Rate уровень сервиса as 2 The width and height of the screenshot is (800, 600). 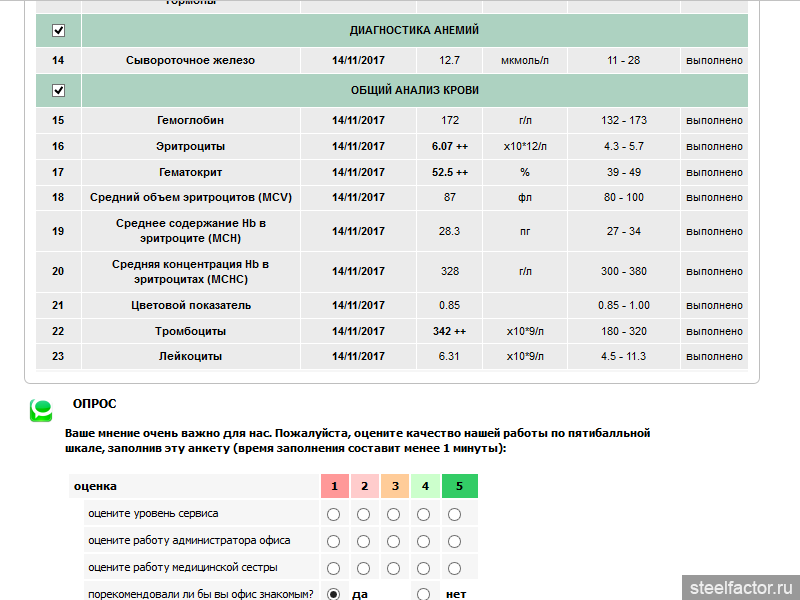363,514
